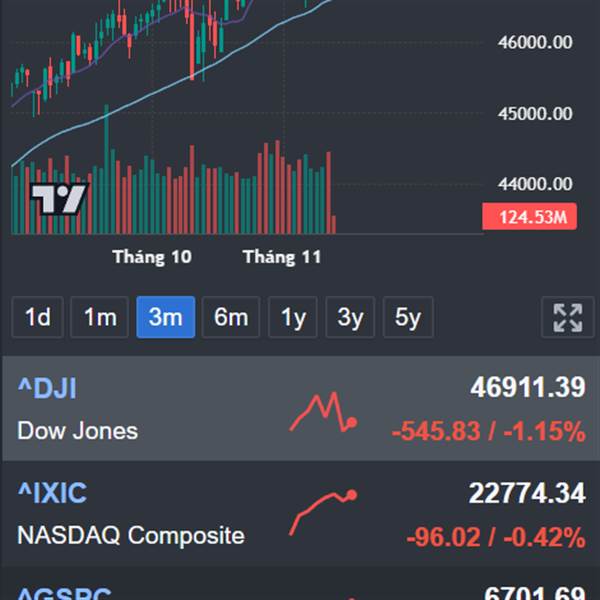Click the NASDAQ Composite sparkline chart
This screenshot has height=600, width=600.
(323, 511)
